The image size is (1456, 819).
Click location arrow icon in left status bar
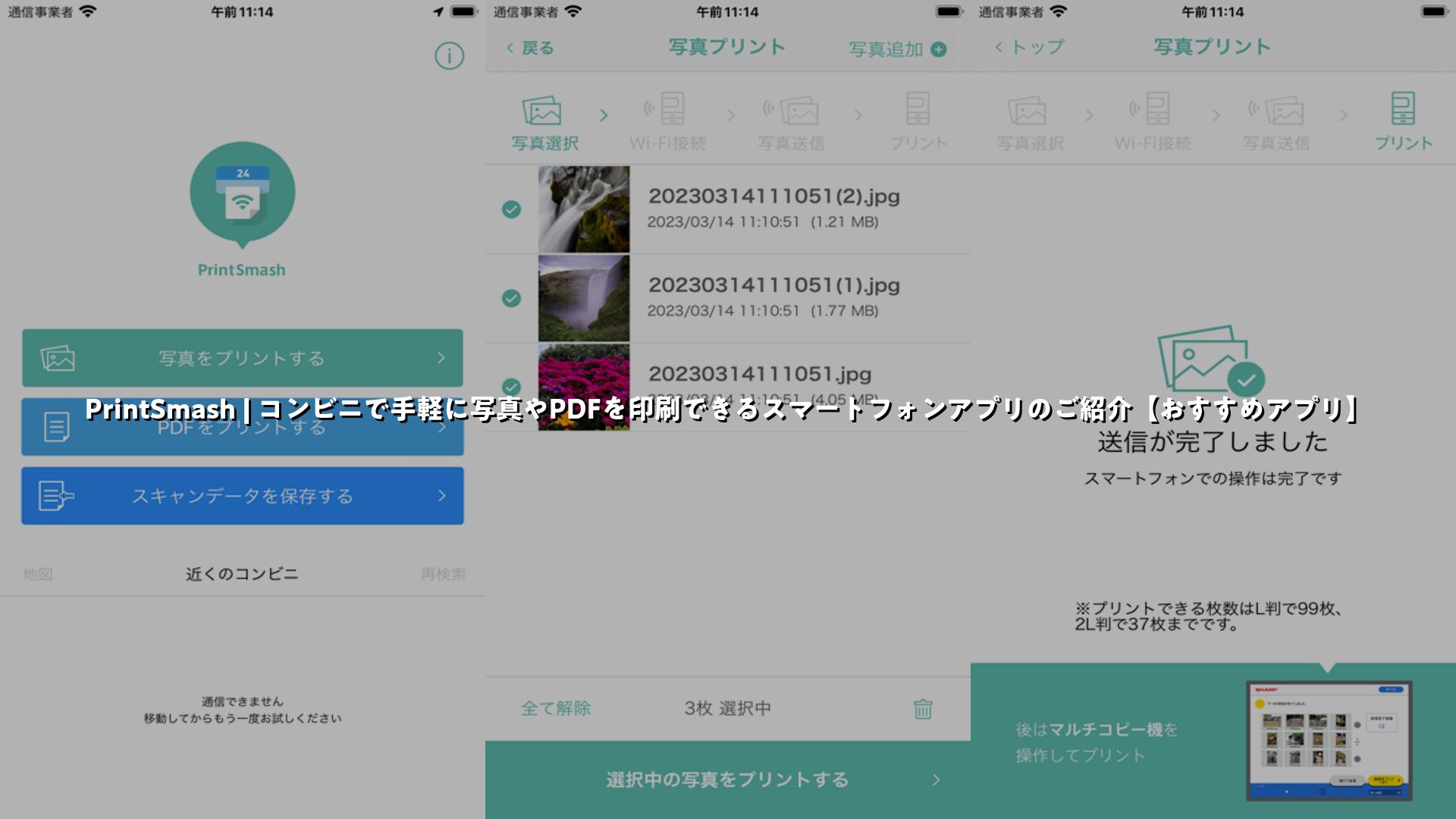[438, 11]
